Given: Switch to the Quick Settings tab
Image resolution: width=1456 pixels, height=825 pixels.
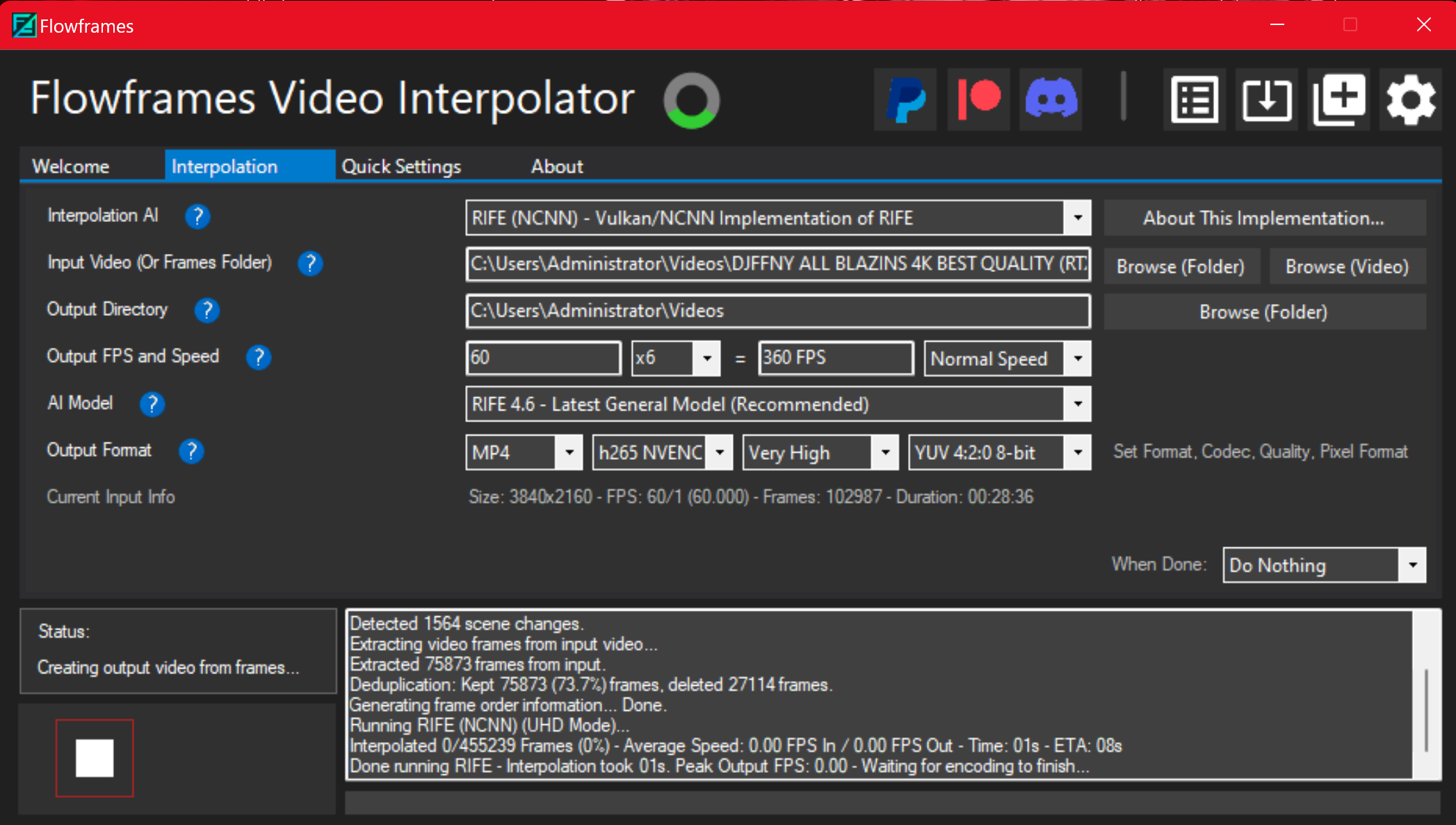Looking at the screenshot, I should tap(401, 166).
